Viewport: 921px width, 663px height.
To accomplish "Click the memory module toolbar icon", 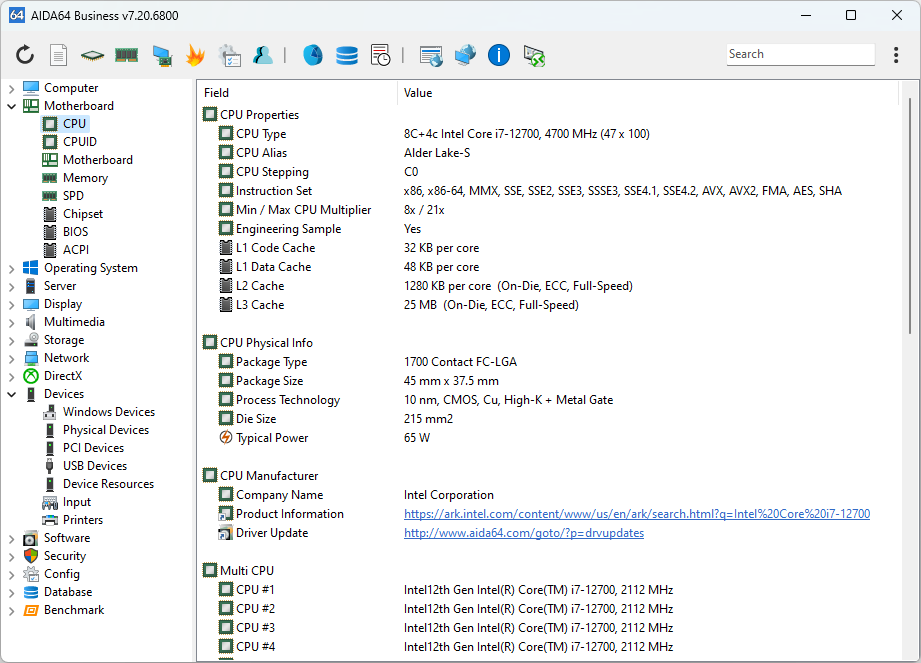I will pos(126,55).
